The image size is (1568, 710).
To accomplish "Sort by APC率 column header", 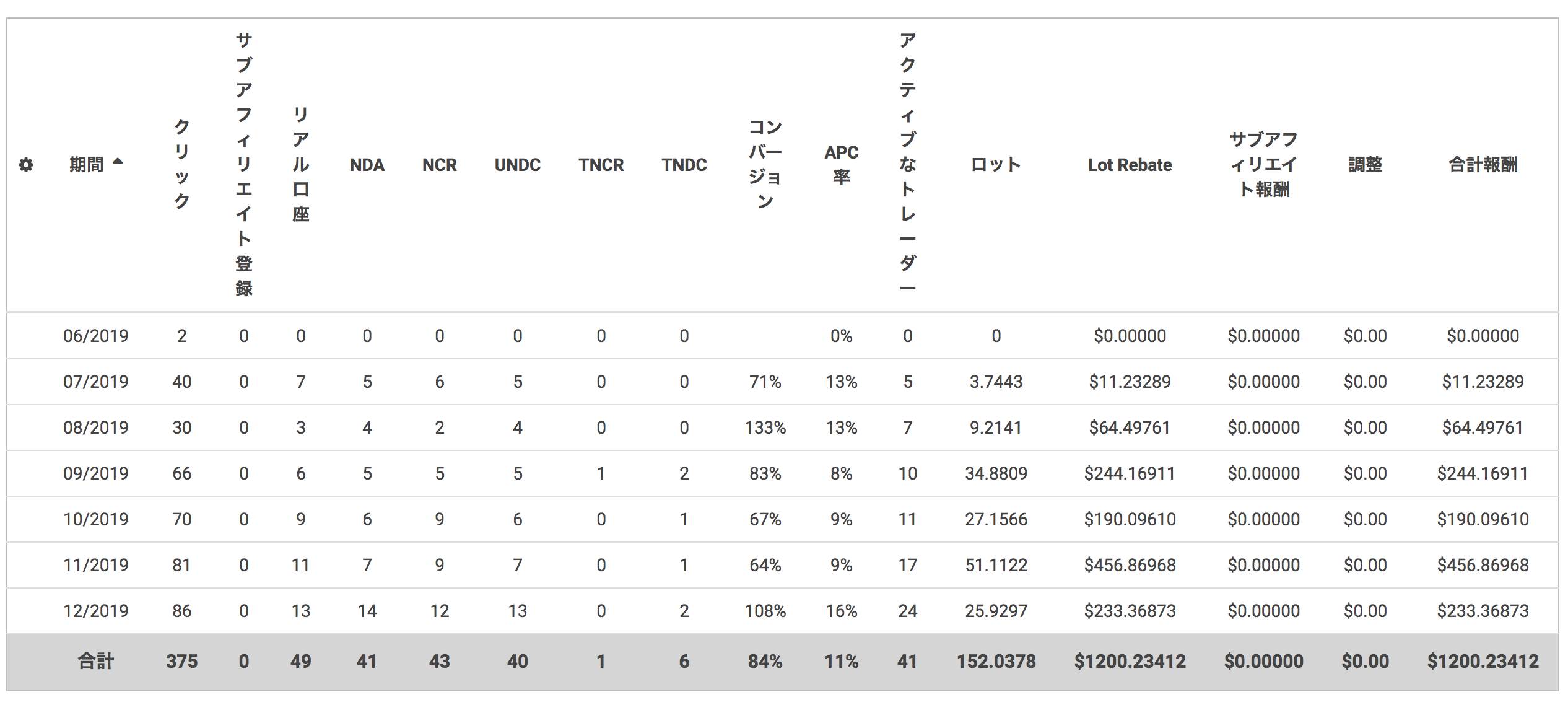I will click(841, 165).
